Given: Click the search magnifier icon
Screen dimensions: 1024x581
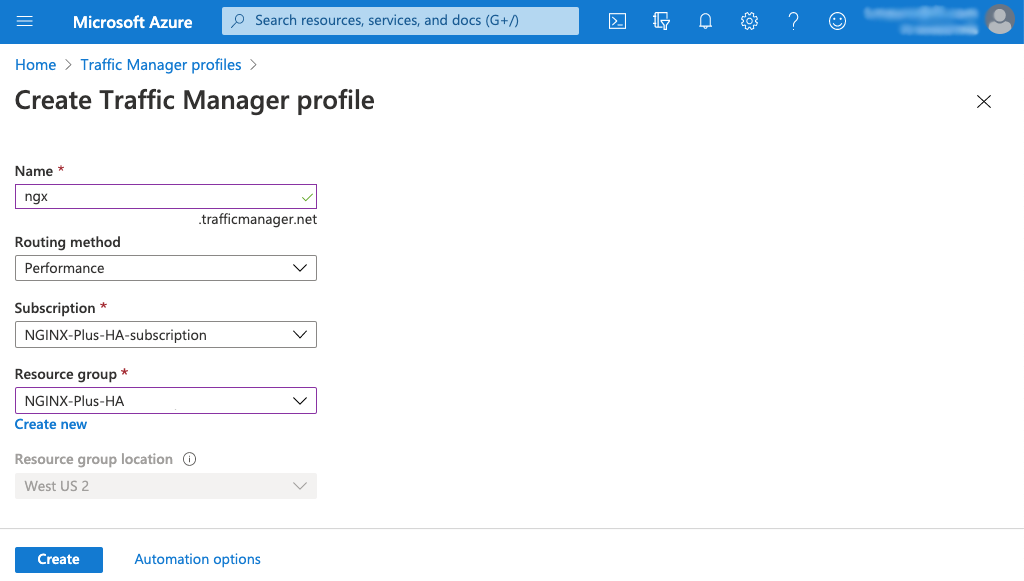Looking at the screenshot, I should (238, 21).
